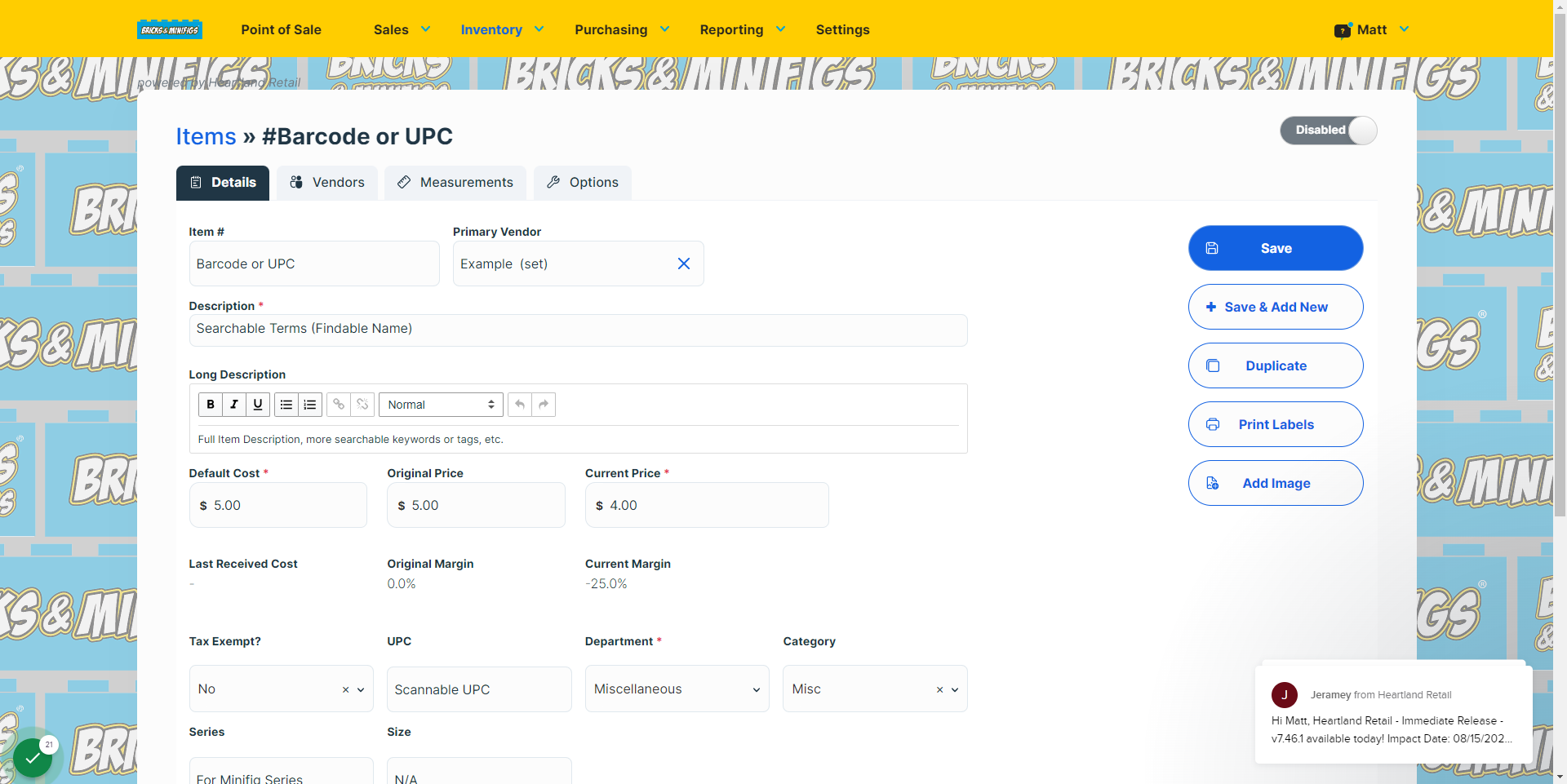Click the insert link icon
The width and height of the screenshot is (1567, 784).
click(x=339, y=405)
